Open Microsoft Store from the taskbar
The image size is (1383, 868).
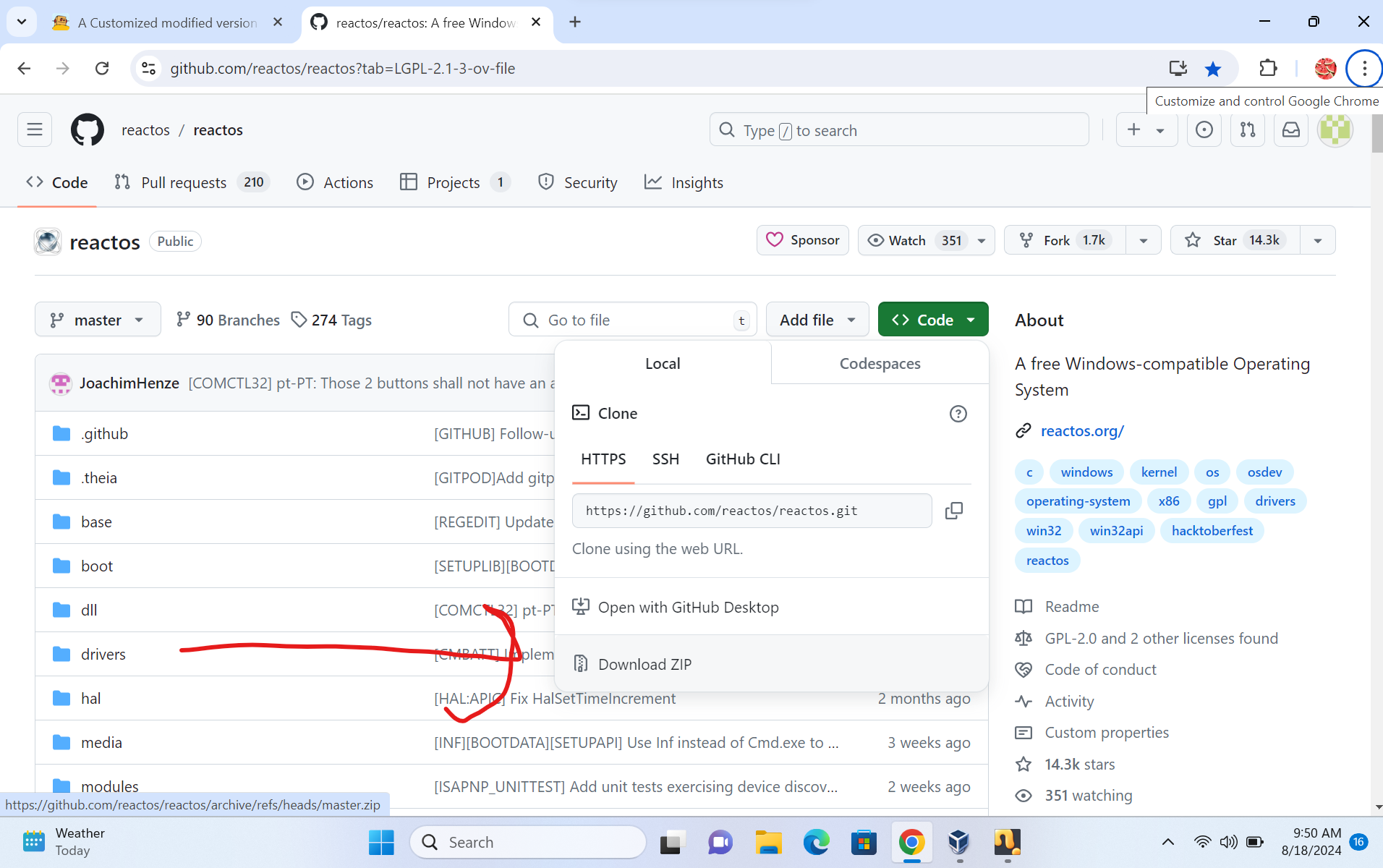[864, 842]
